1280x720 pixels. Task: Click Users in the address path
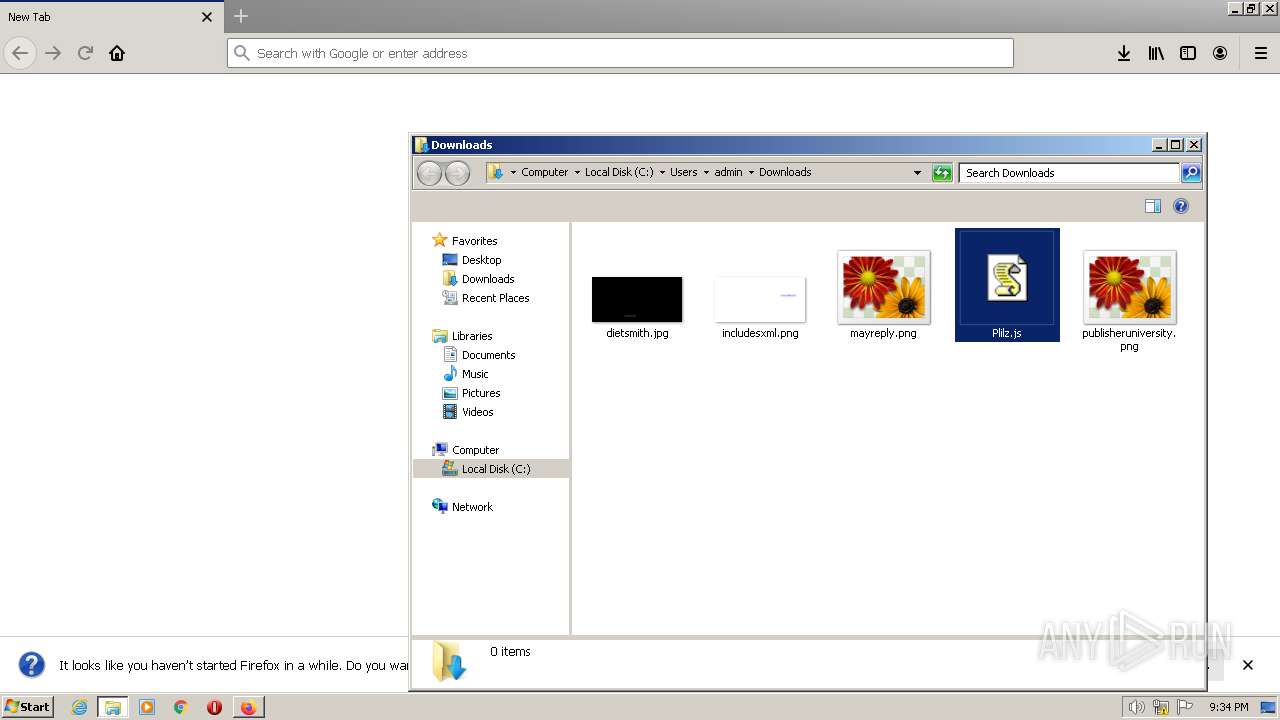684,172
